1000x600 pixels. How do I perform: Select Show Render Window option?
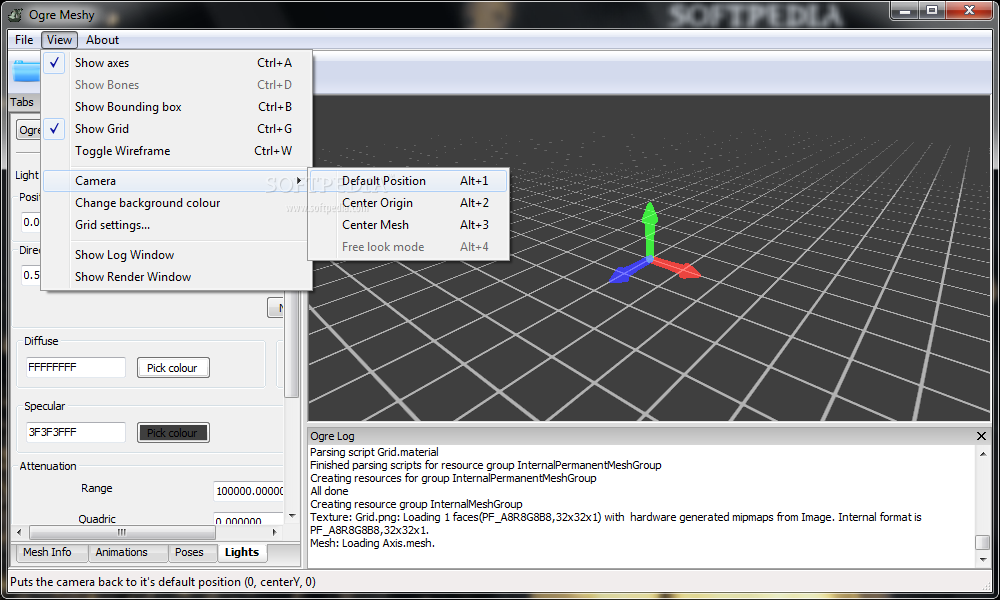[177, 277]
